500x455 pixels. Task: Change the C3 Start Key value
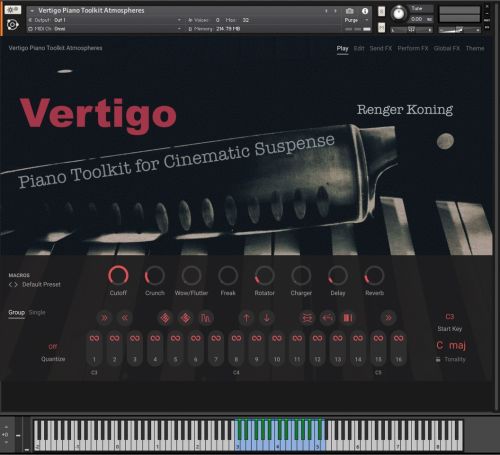(x=449, y=317)
